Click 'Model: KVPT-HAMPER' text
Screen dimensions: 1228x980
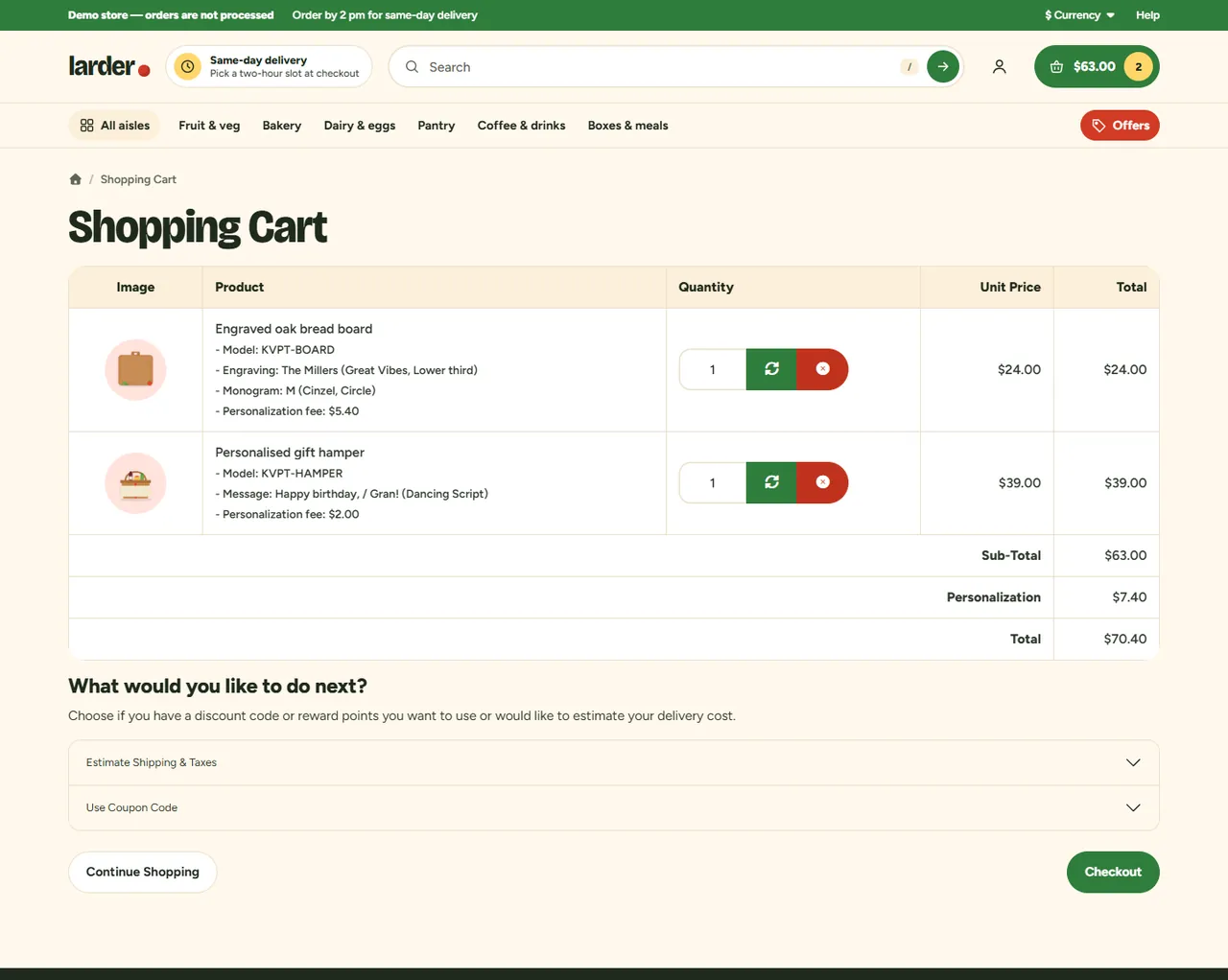coord(278,474)
